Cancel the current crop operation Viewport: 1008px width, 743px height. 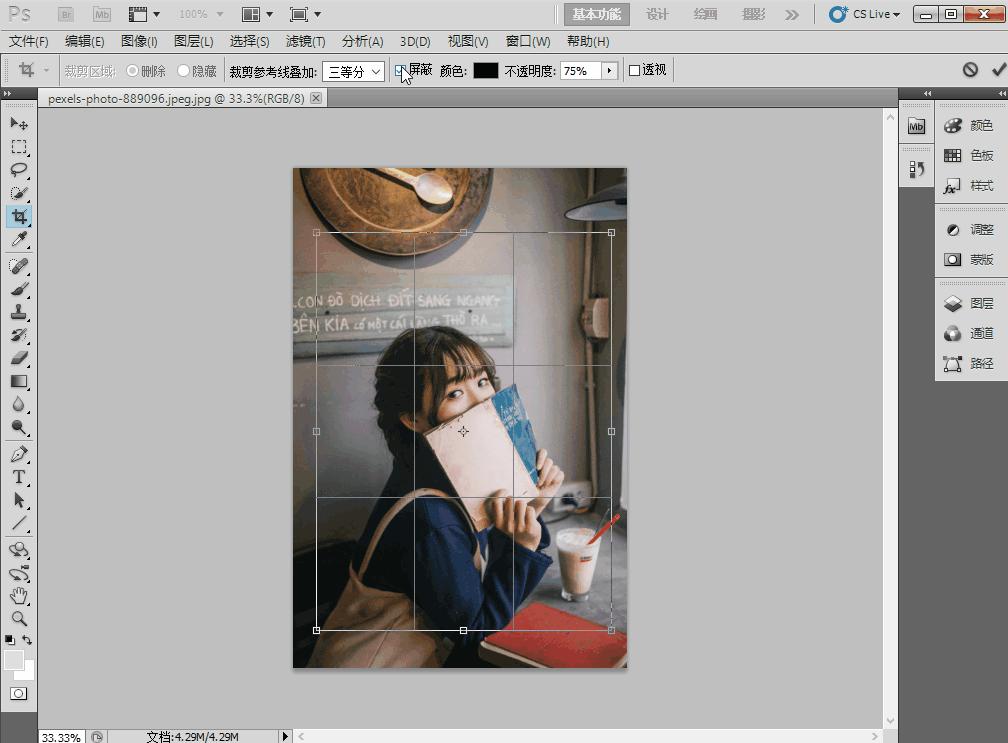(x=970, y=69)
